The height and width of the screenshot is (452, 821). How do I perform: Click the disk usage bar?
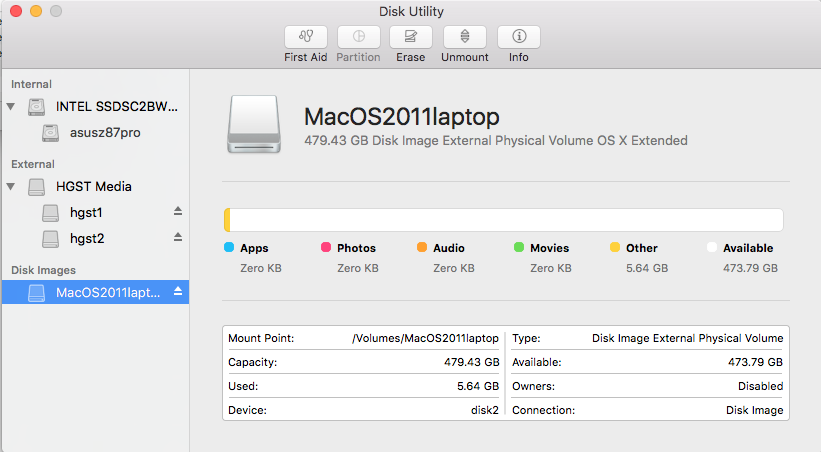[504, 220]
